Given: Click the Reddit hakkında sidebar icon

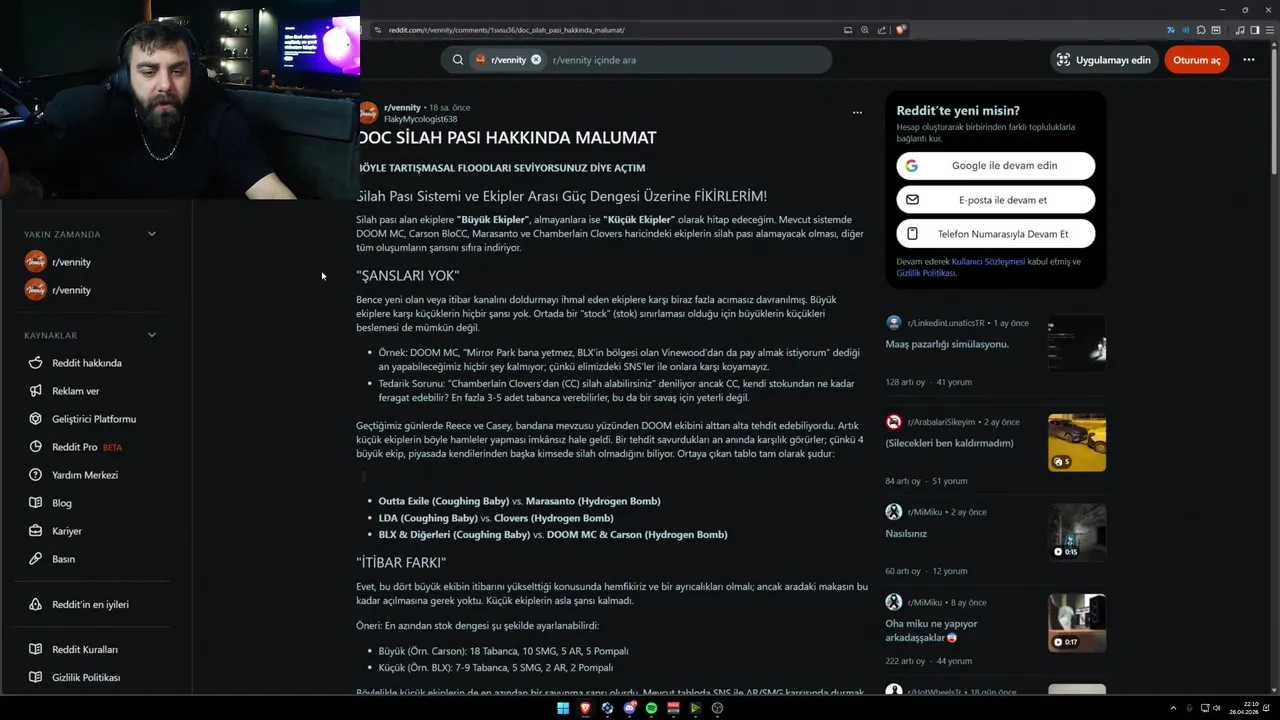Looking at the screenshot, I should click(36, 363).
